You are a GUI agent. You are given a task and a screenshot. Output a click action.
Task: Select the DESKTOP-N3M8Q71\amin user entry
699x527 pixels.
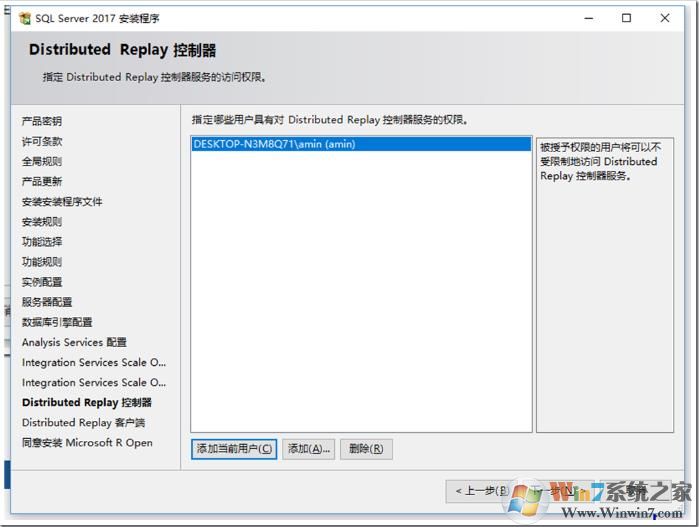click(274, 144)
